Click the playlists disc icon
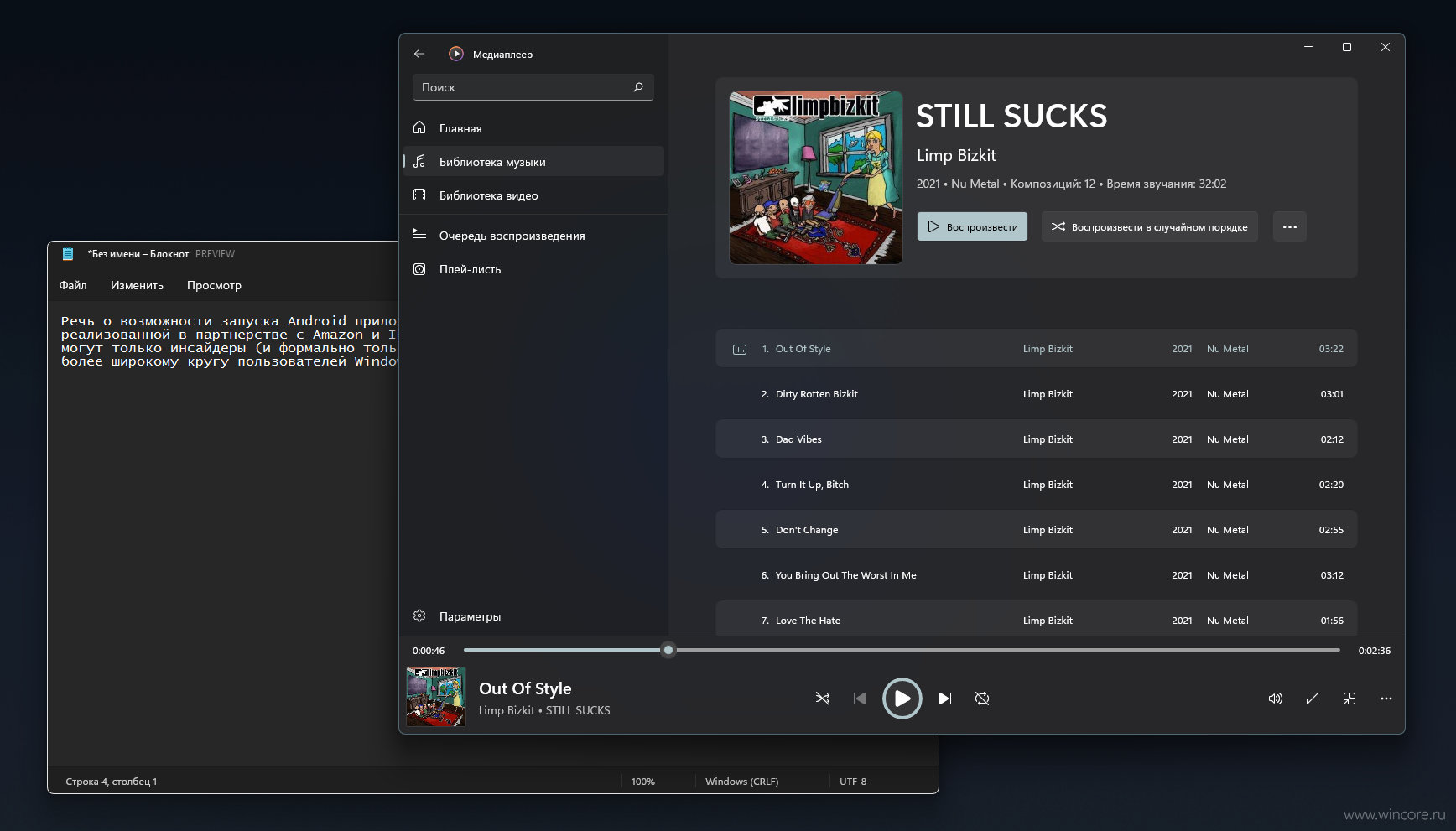Viewport: 1456px width, 831px height. 419,268
